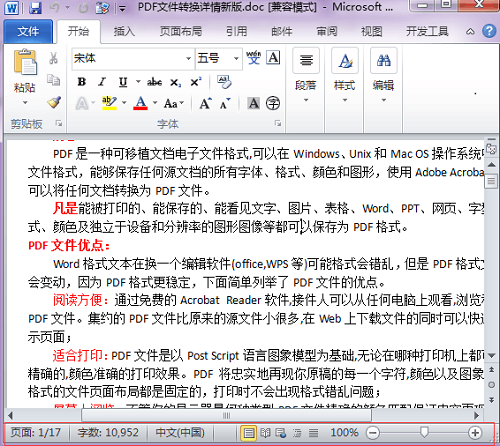Click the Next Page double arrow

pyautogui.click(x=491, y=399)
